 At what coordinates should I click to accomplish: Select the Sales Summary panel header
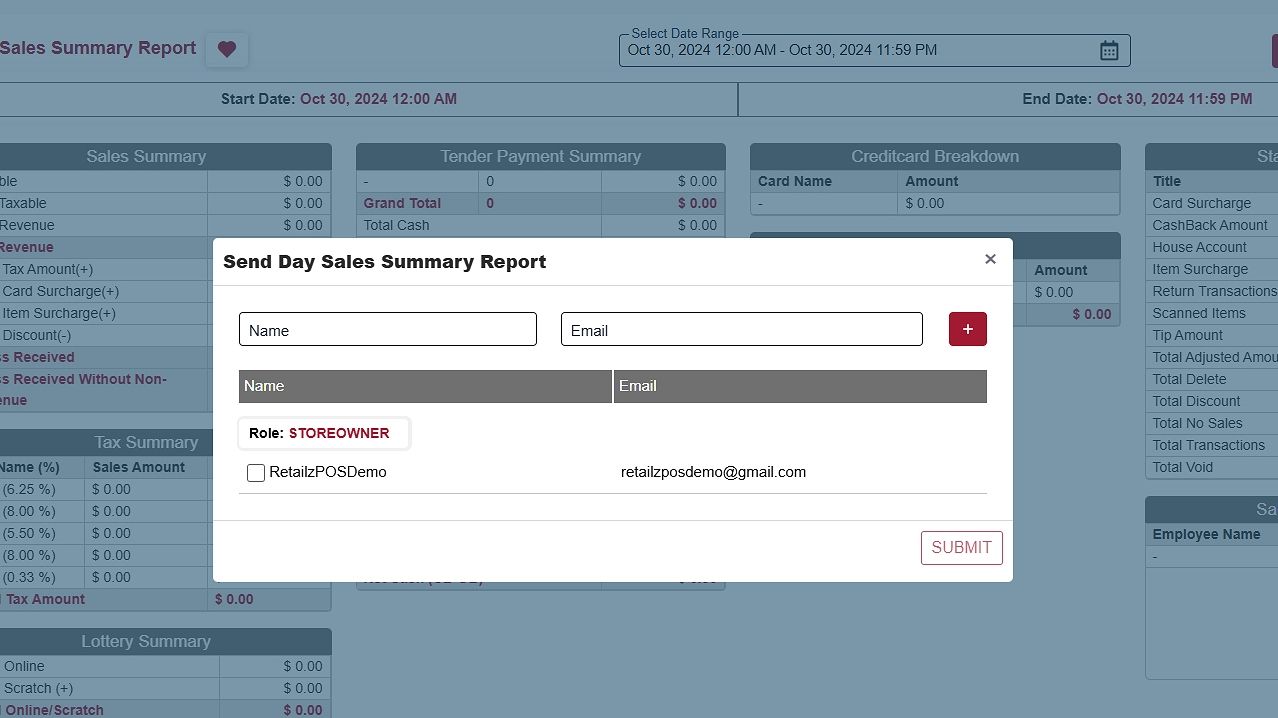click(x=146, y=156)
